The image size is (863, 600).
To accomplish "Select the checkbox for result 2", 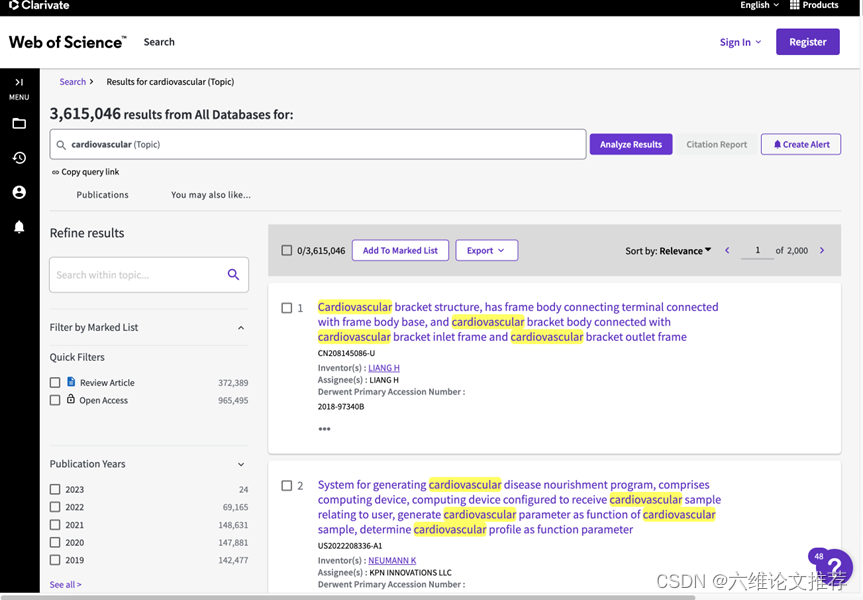I will point(287,486).
